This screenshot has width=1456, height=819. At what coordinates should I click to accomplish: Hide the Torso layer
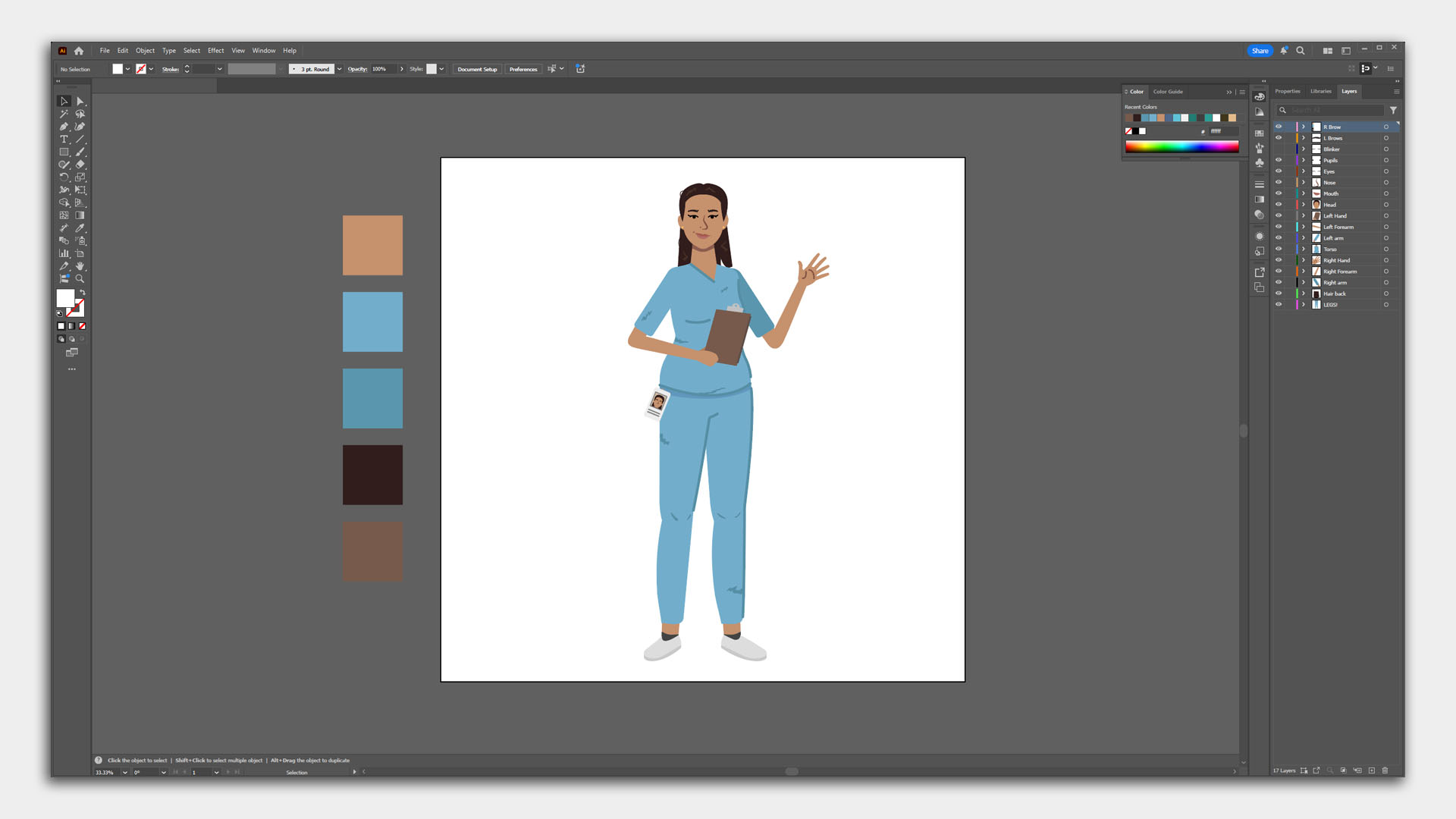1279,249
